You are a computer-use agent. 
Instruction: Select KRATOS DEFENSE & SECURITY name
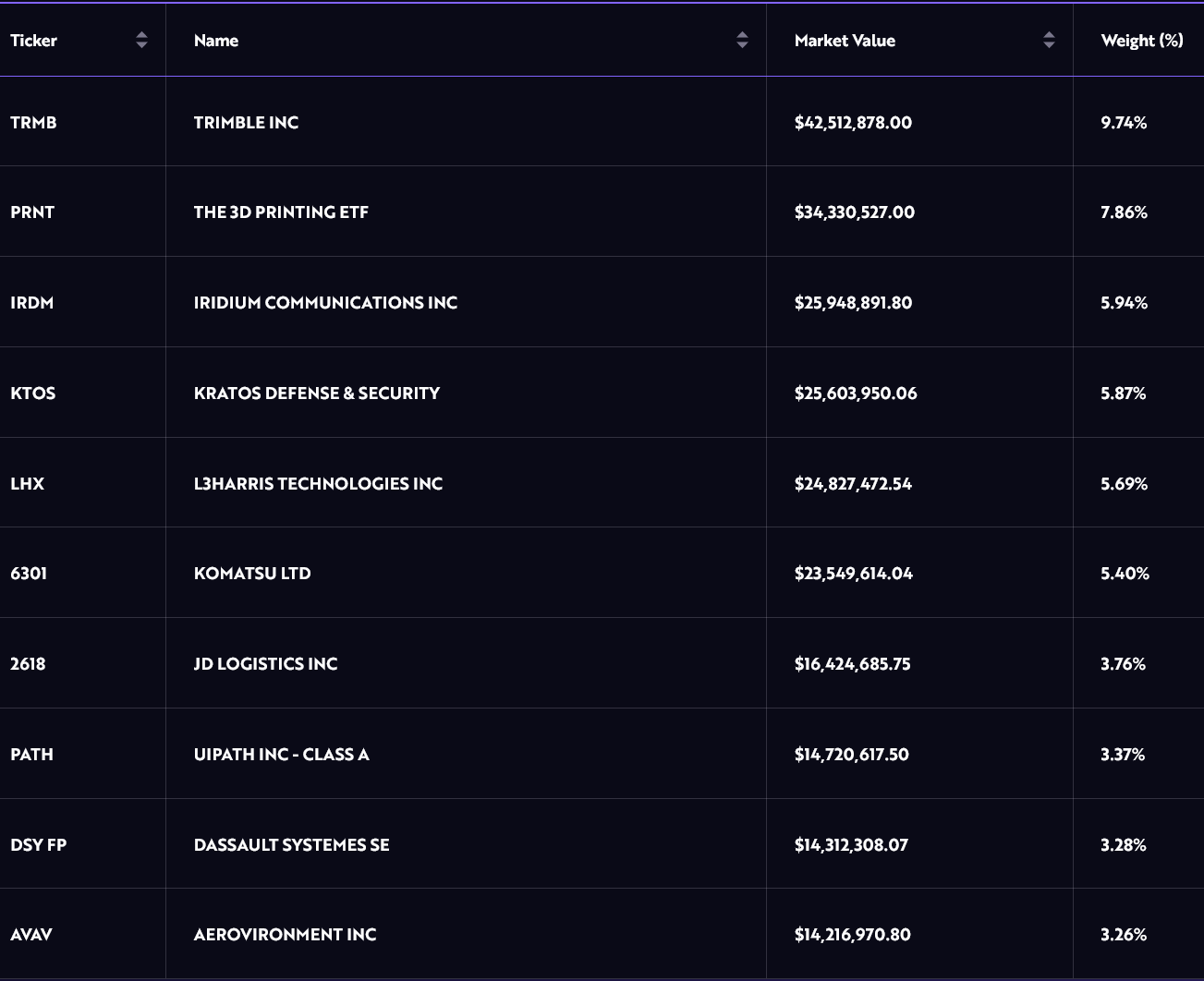point(317,394)
